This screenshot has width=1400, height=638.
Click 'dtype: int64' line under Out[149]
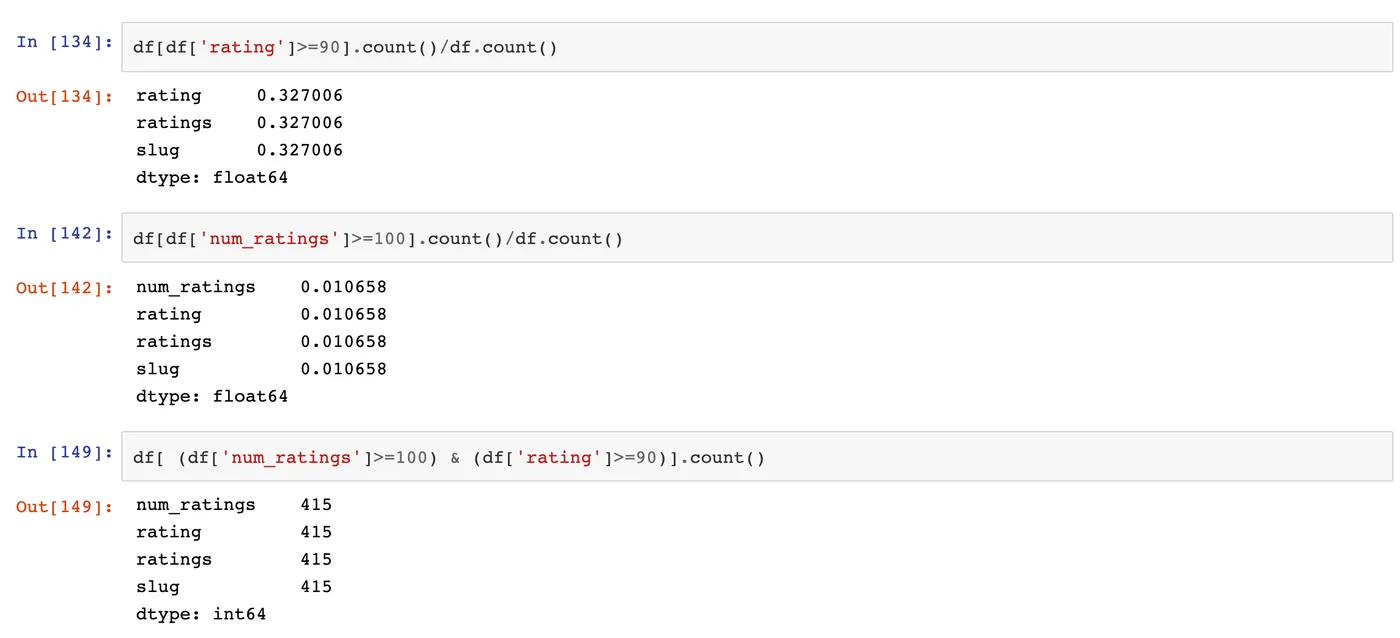(201, 614)
